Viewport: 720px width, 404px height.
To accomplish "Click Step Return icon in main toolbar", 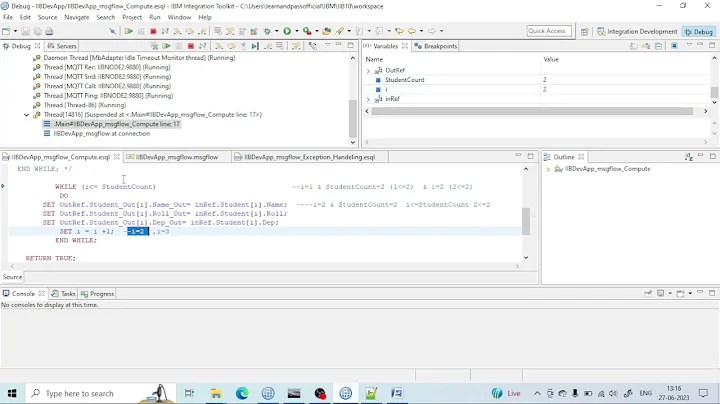I will click(x=202, y=31).
